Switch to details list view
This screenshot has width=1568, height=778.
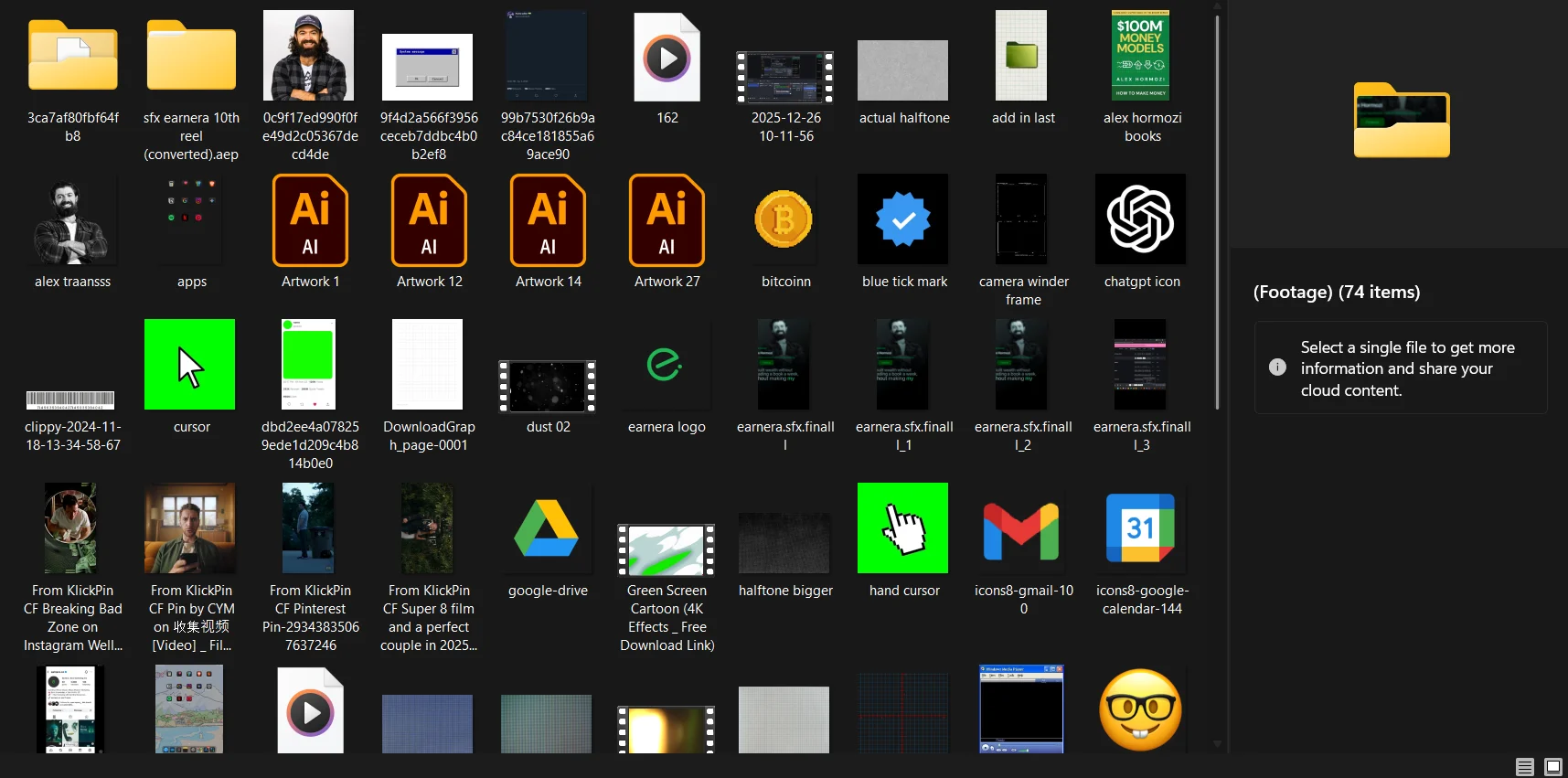[x=1524, y=767]
